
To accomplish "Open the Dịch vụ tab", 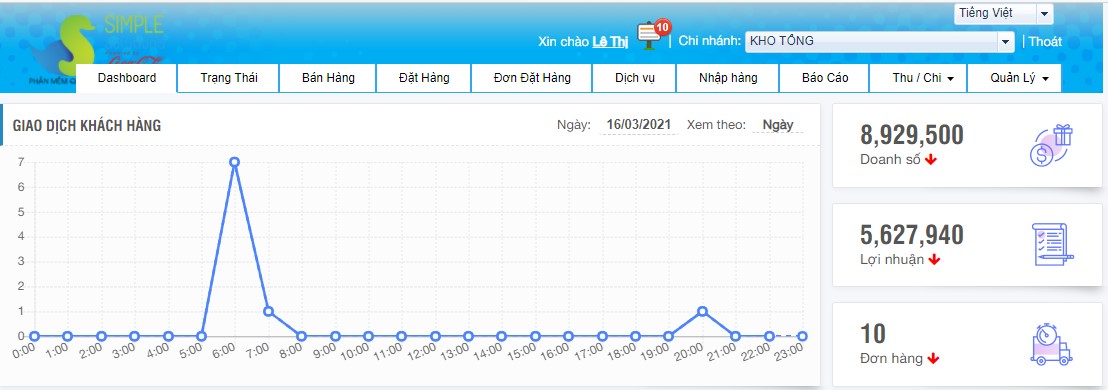I will pyautogui.click(x=634, y=78).
